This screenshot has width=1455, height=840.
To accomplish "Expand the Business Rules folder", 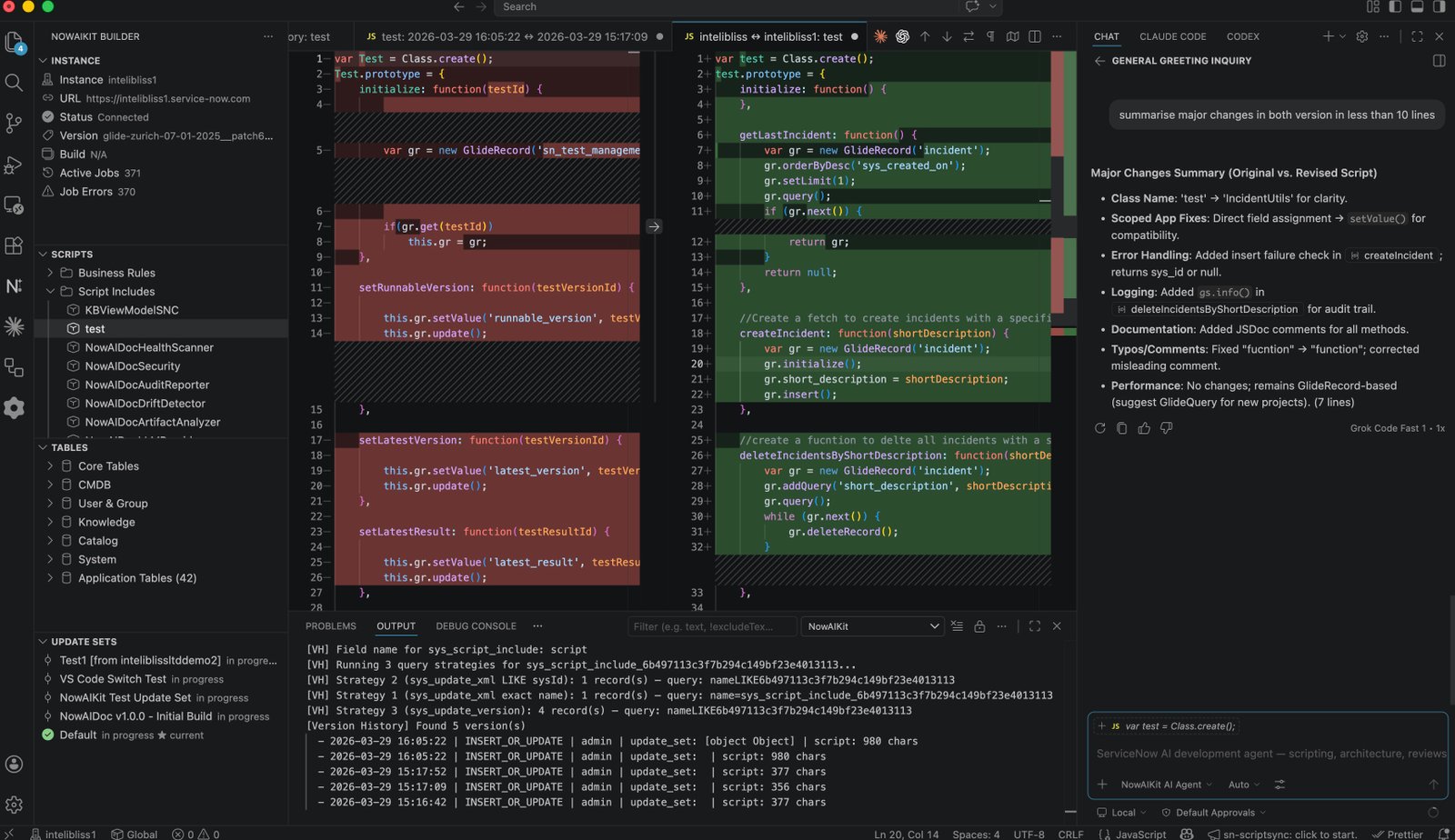I will [50, 273].
